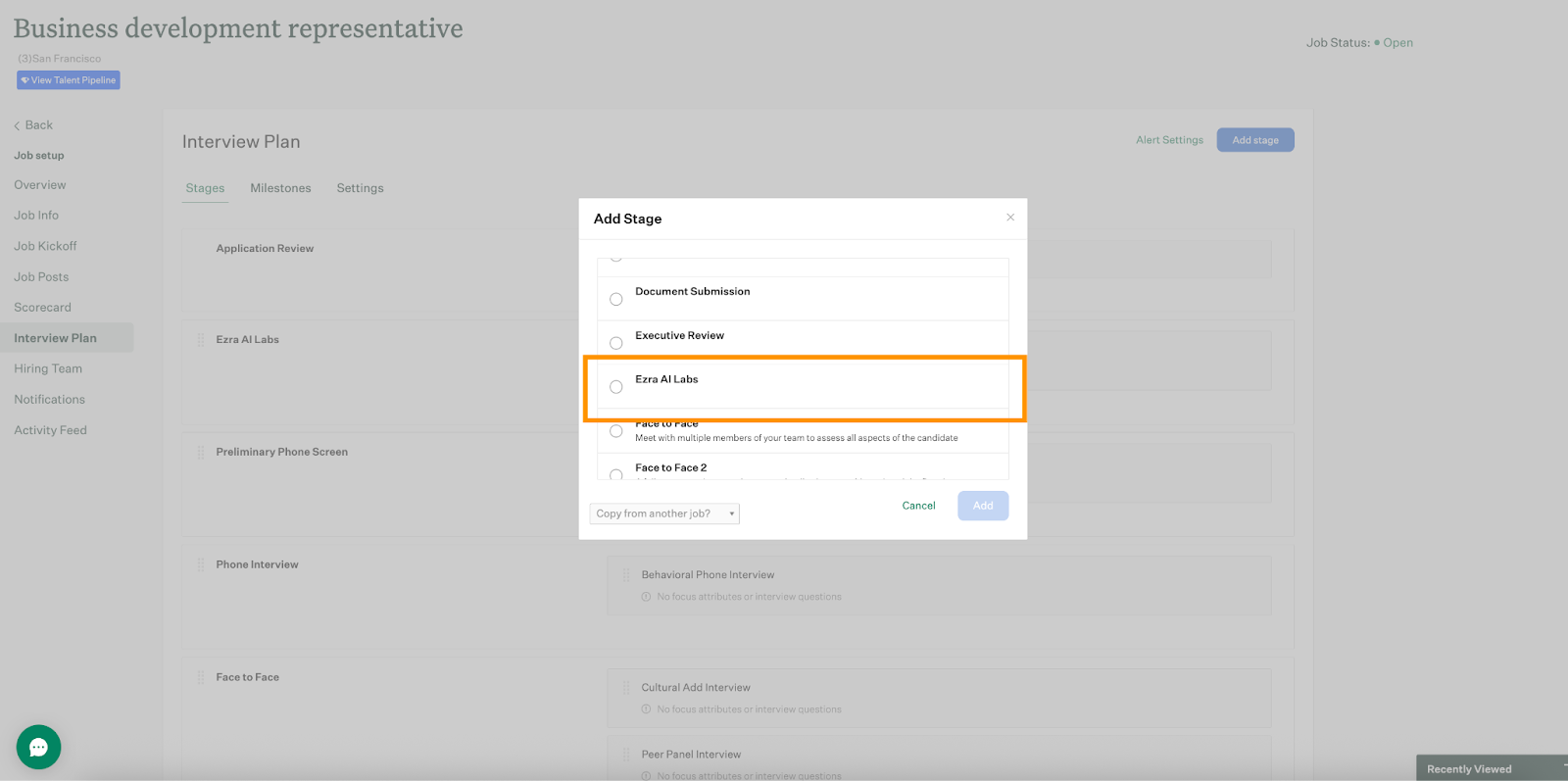
Task: Expand the Recently Viewed panel
Action: click(1490, 768)
